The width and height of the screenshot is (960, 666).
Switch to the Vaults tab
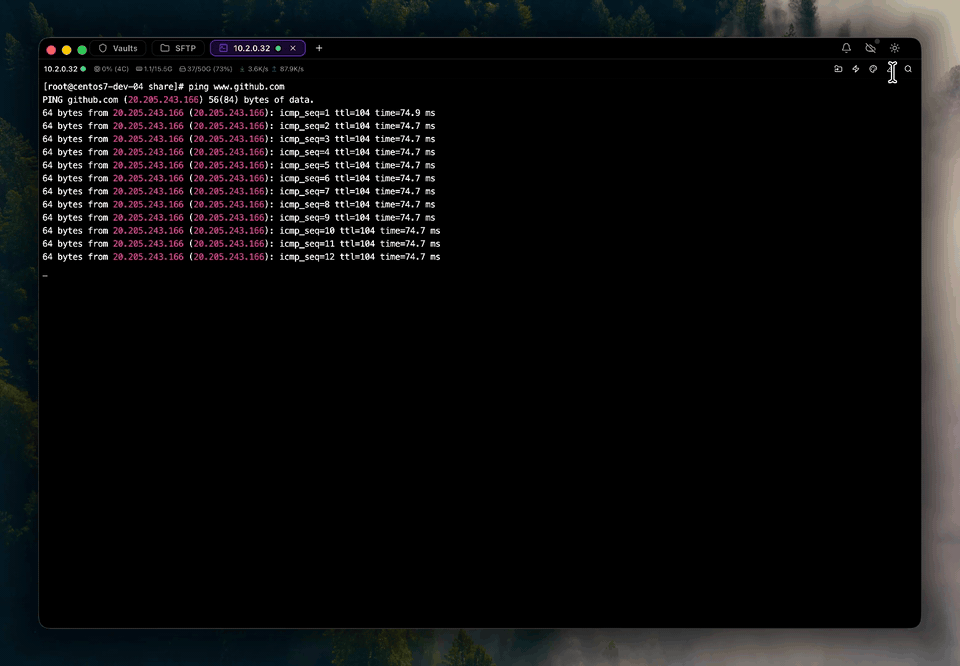tap(118, 48)
